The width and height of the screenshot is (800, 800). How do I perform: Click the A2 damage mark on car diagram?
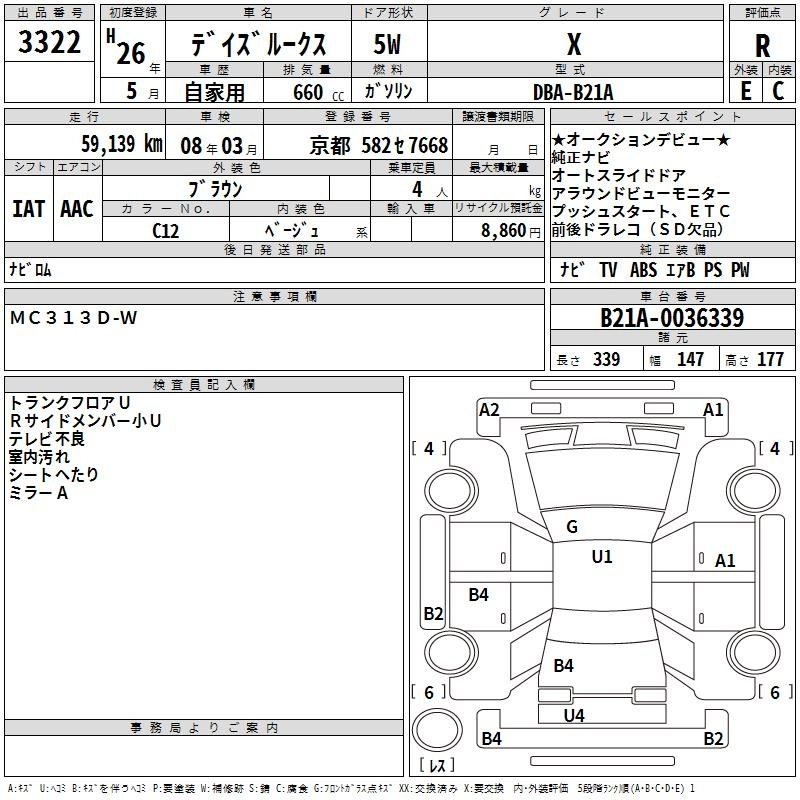pyautogui.click(x=489, y=410)
